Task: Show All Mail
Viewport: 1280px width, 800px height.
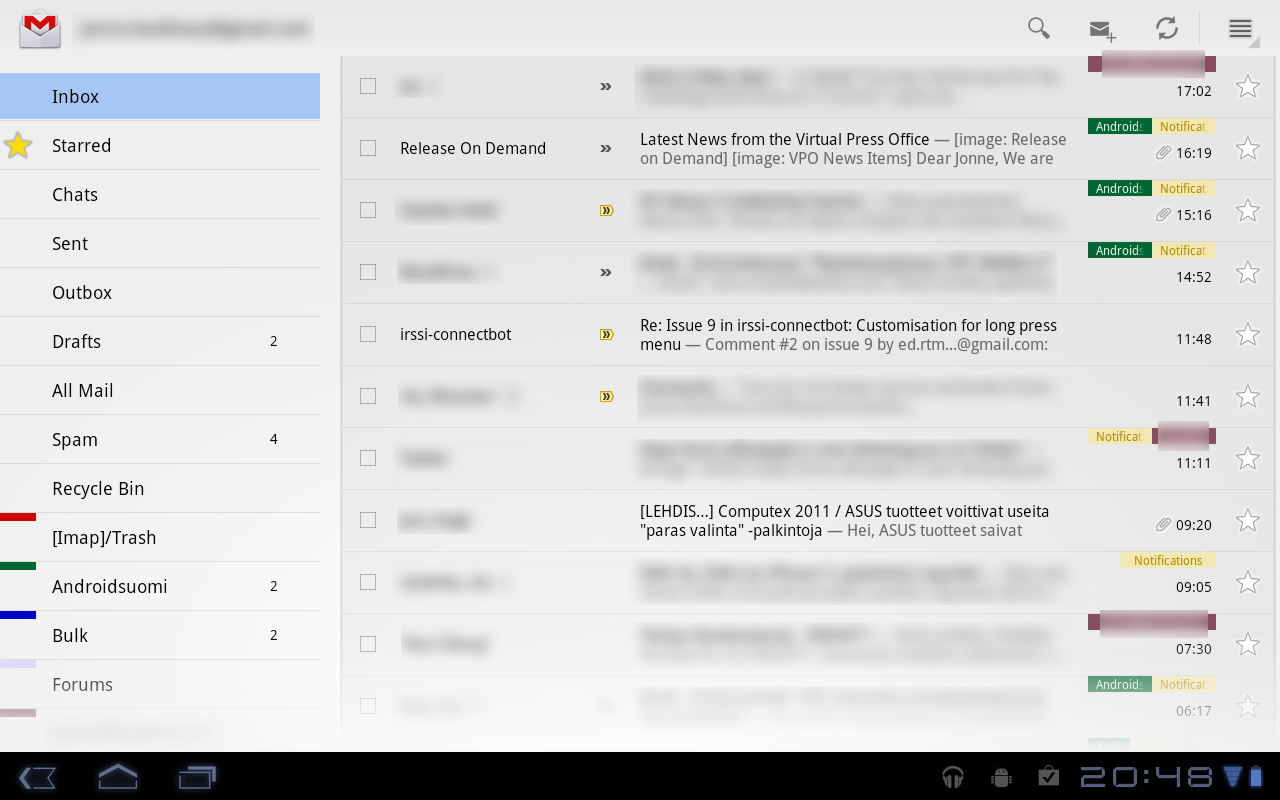Action: pos(160,391)
